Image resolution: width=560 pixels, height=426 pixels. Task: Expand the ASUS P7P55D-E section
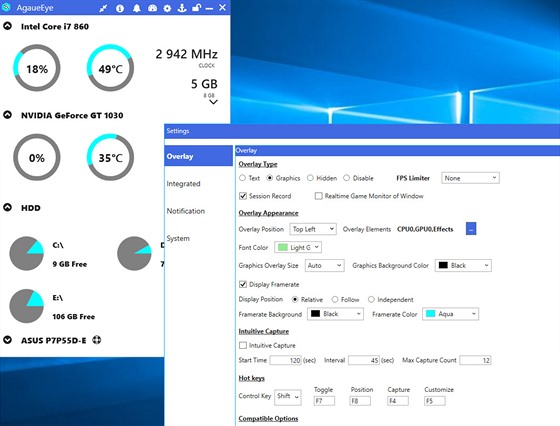click(x=8, y=340)
